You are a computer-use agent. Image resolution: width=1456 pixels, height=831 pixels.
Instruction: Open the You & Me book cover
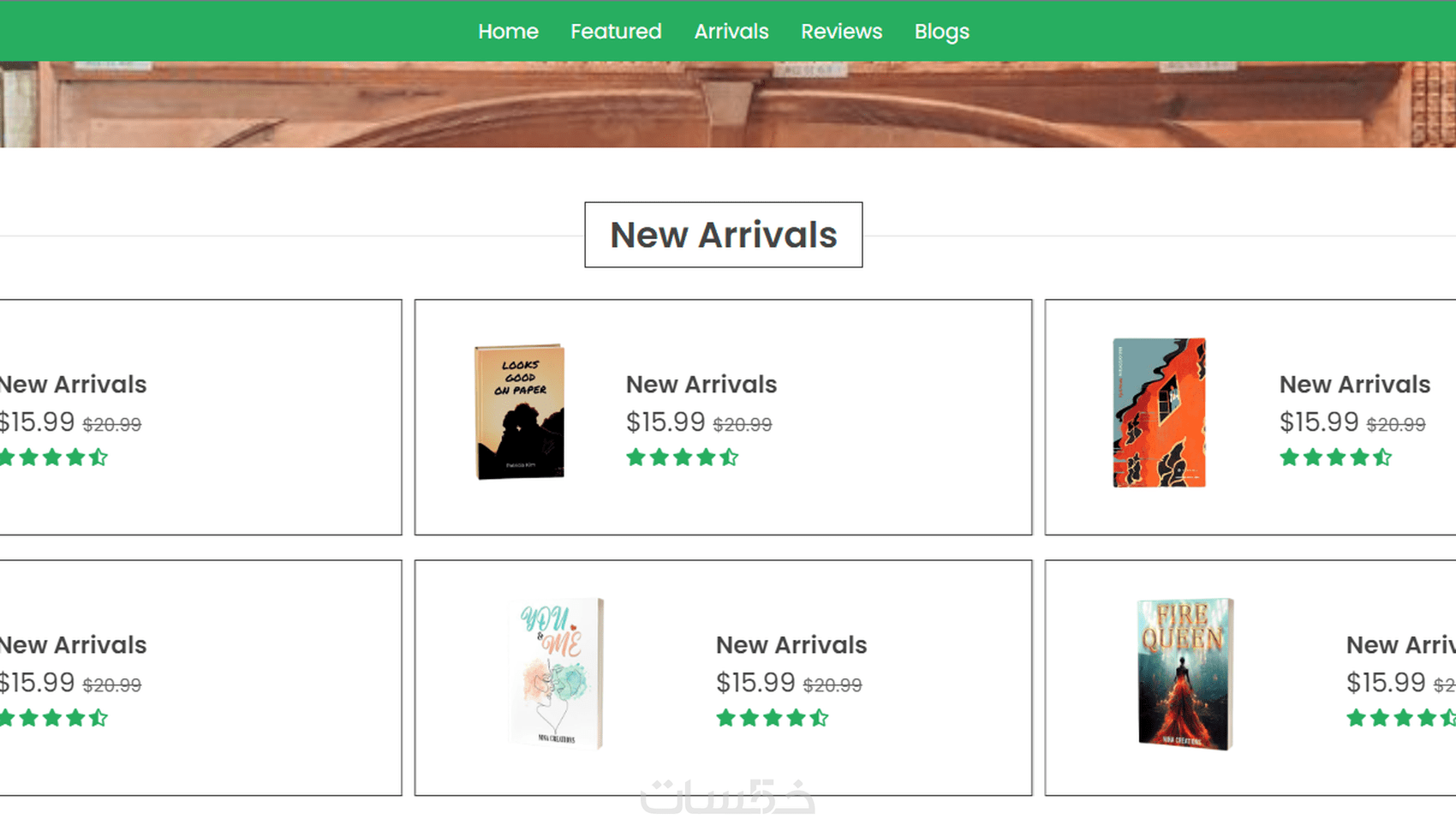pyautogui.click(x=558, y=673)
